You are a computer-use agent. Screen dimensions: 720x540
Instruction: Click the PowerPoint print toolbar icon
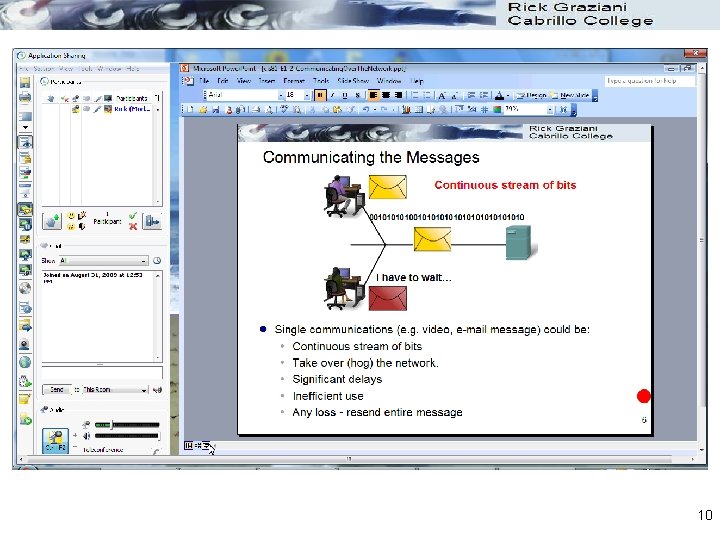coord(256,109)
